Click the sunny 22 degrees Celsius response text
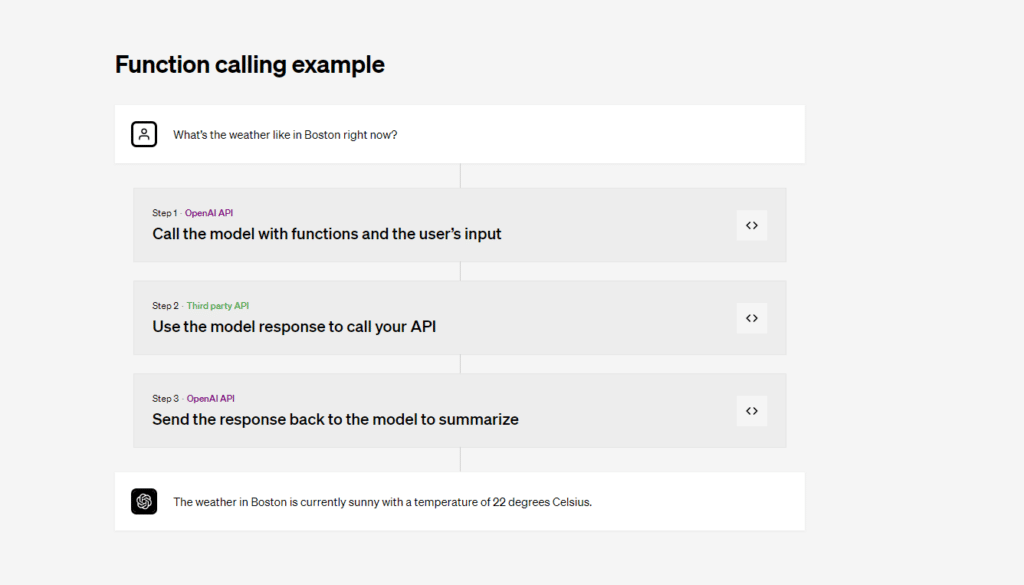 (382, 502)
